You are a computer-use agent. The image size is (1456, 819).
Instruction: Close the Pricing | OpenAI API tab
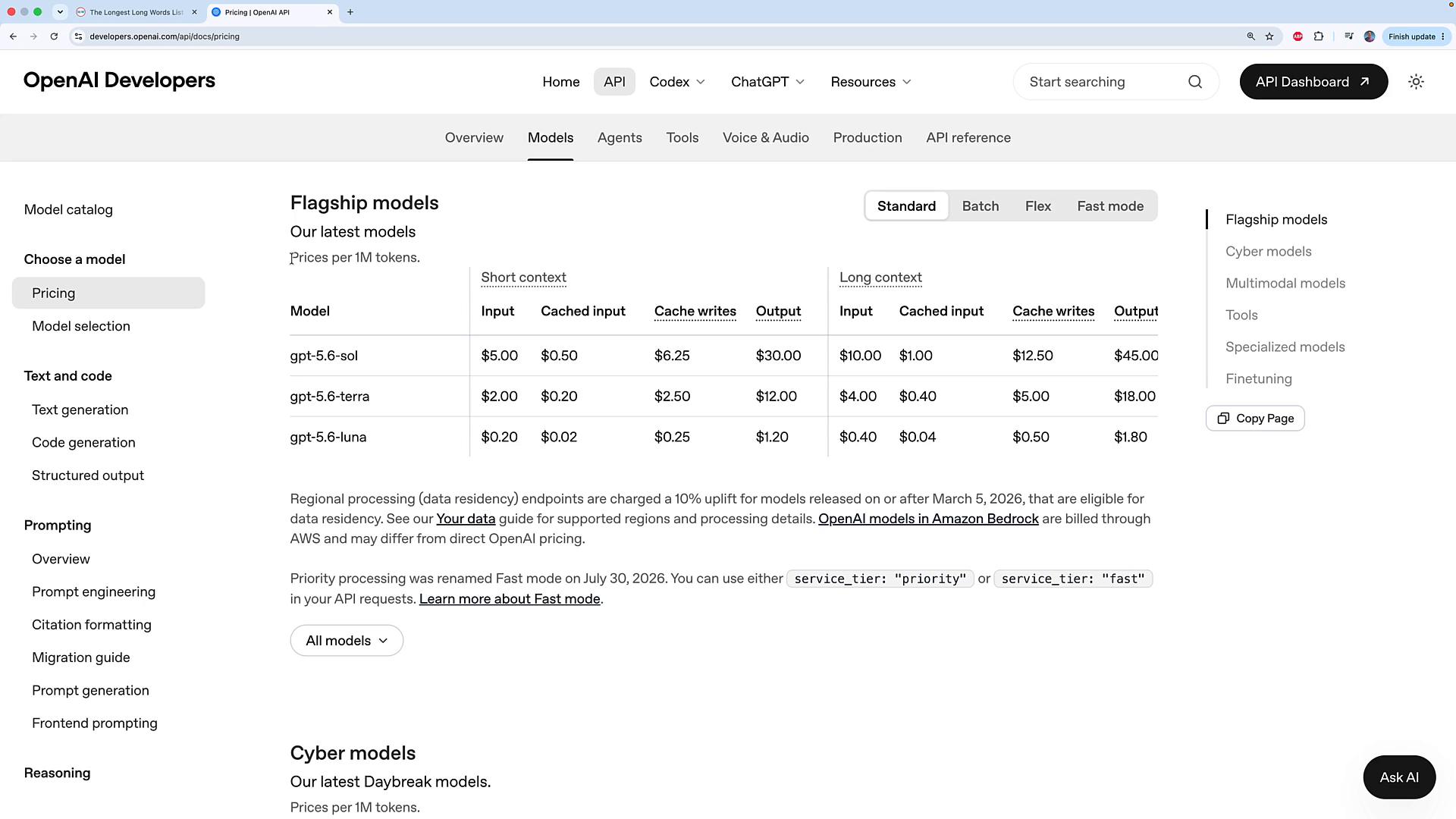pos(330,12)
